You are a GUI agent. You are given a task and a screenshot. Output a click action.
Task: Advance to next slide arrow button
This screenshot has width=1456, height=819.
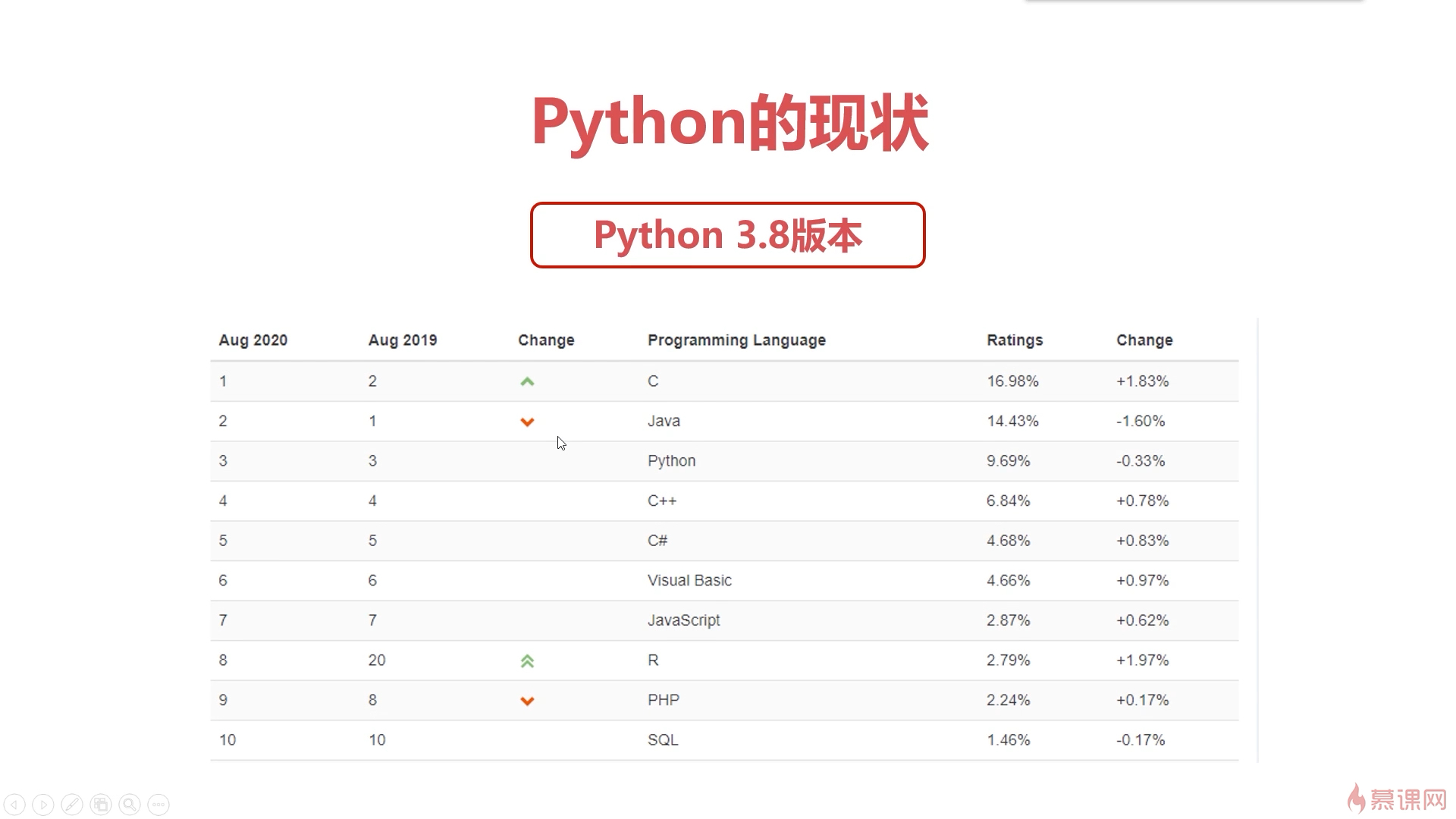coord(43,805)
